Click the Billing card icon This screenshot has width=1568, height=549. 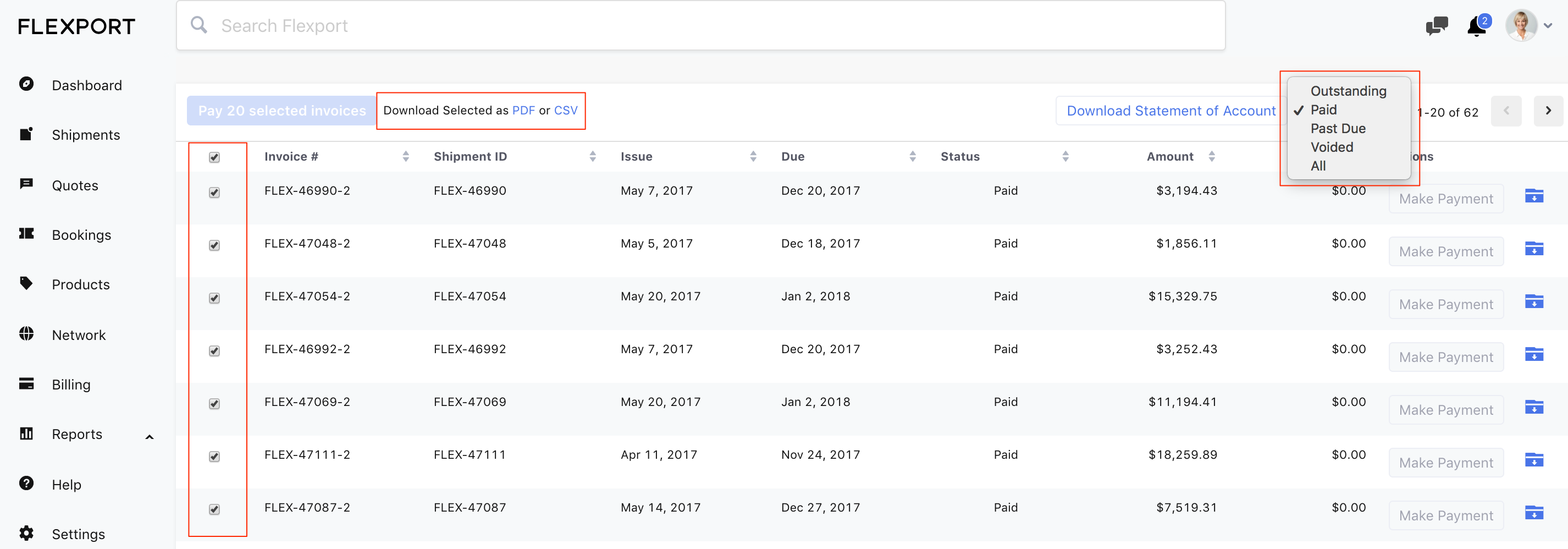point(26,383)
